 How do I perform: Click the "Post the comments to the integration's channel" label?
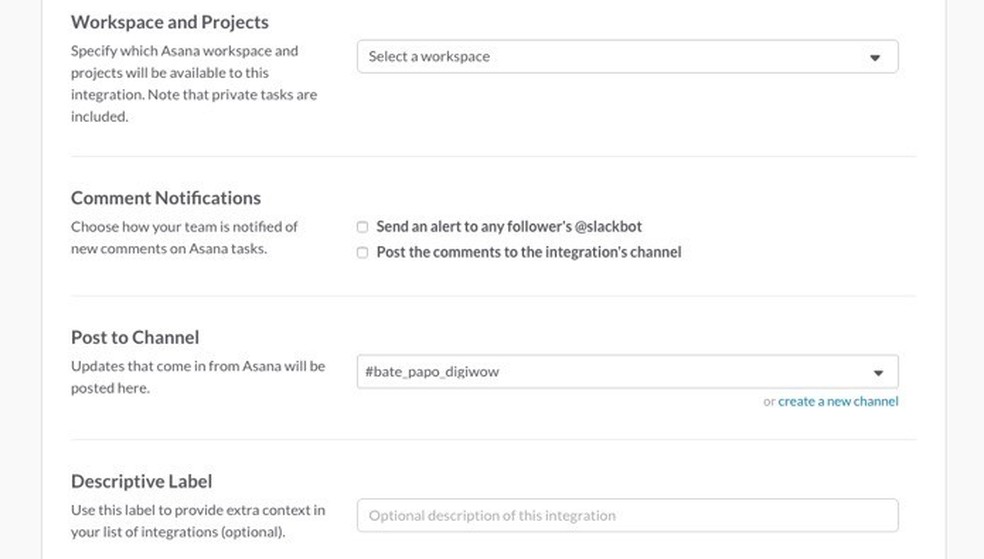(x=528, y=253)
